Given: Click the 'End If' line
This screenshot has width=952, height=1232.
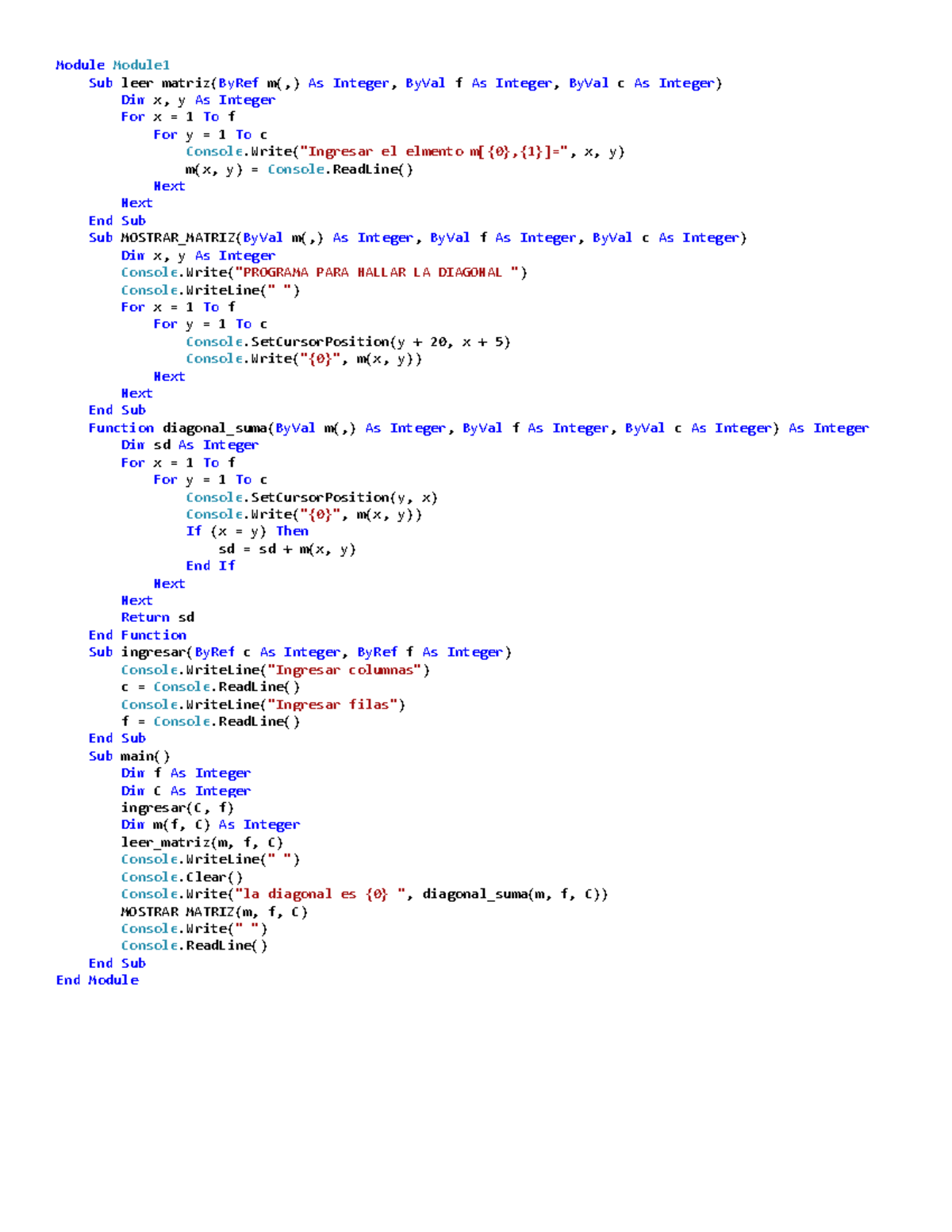Looking at the screenshot, I should [x=210, y=566].
